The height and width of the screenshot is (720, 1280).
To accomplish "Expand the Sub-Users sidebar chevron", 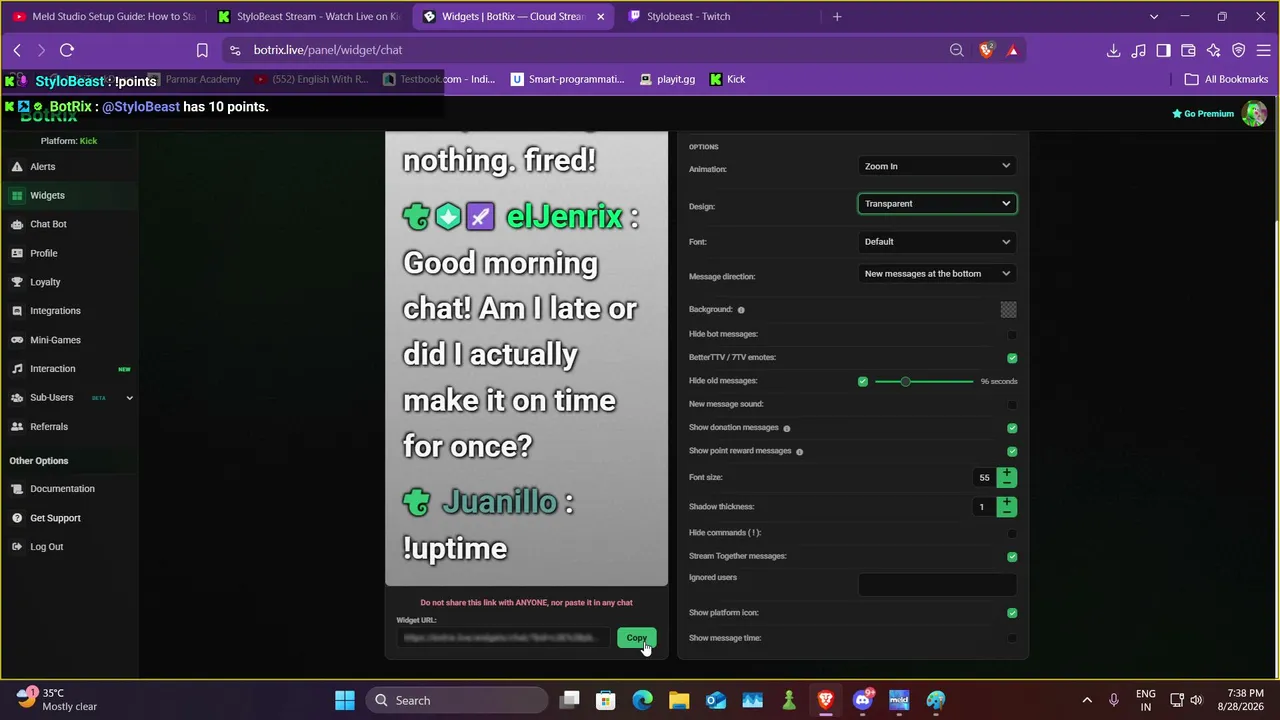I will pyautogui.click(x=129, y=398).
